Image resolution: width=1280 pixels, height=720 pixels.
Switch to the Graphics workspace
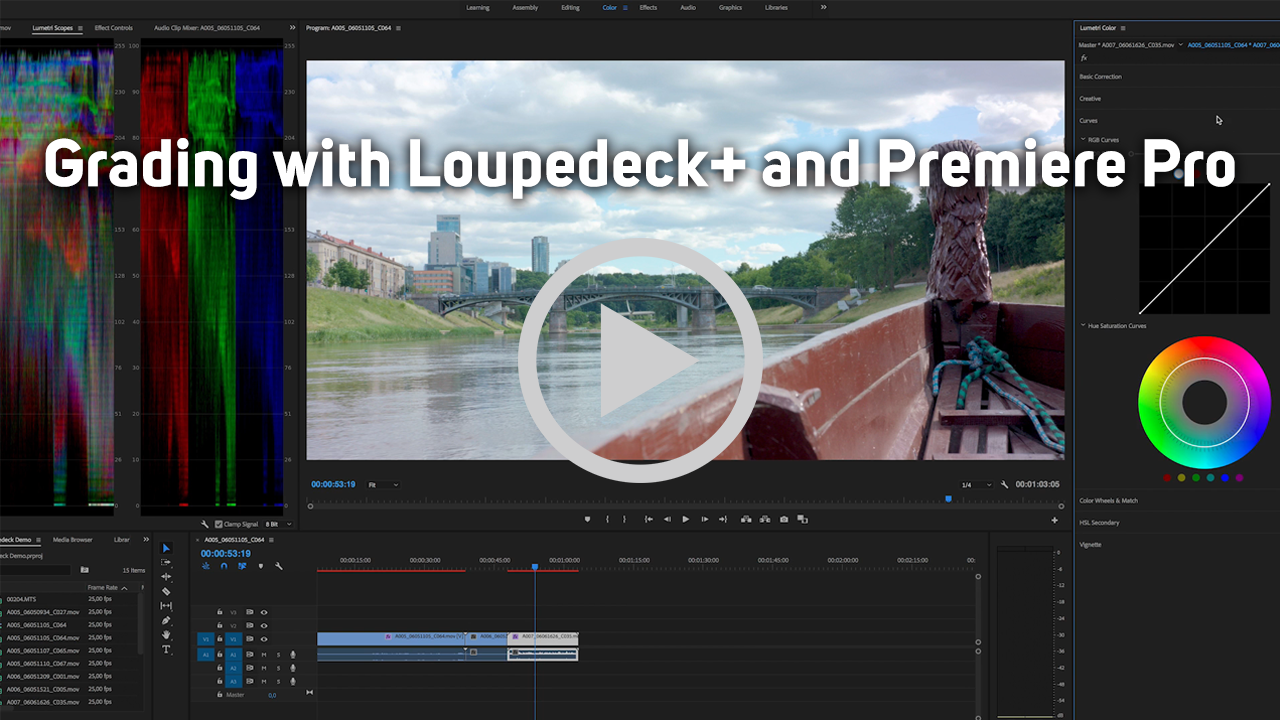click(x=731, y=7)
